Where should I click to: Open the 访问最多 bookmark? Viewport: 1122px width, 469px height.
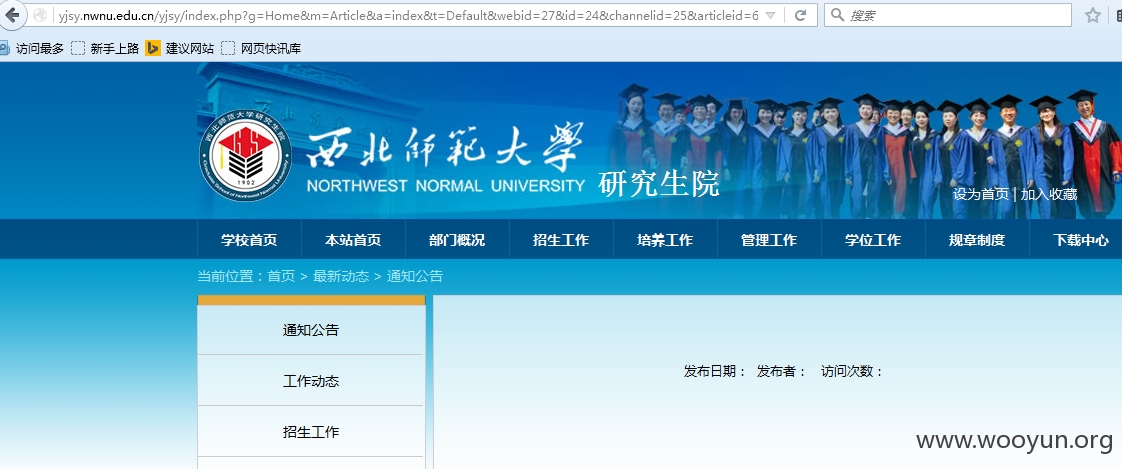click(x=32, y=49)
